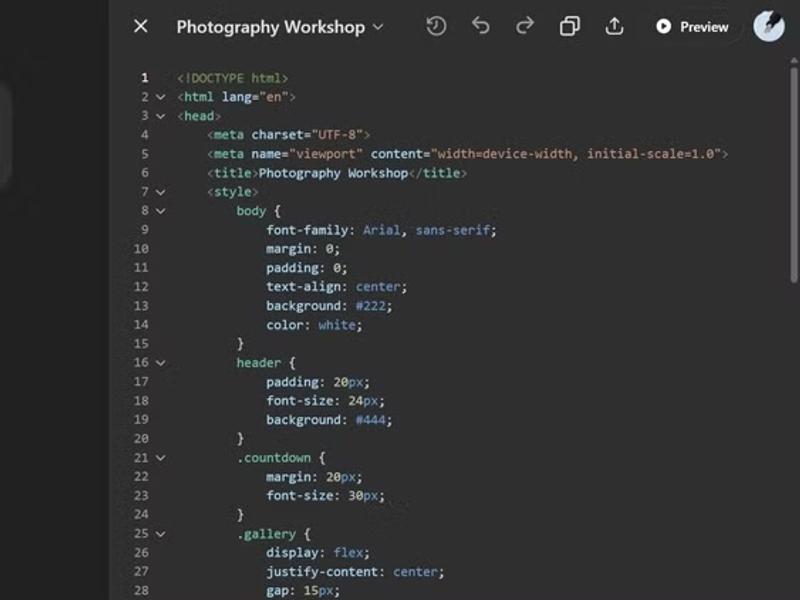The height and width of the screenshot is (600, 800).
Task: Collapse the head section on line 3
Action: click(x=160, y=116)
